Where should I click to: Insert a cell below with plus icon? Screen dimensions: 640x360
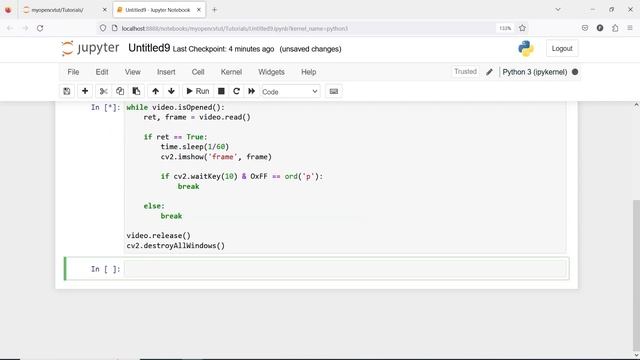pos(85,91)
